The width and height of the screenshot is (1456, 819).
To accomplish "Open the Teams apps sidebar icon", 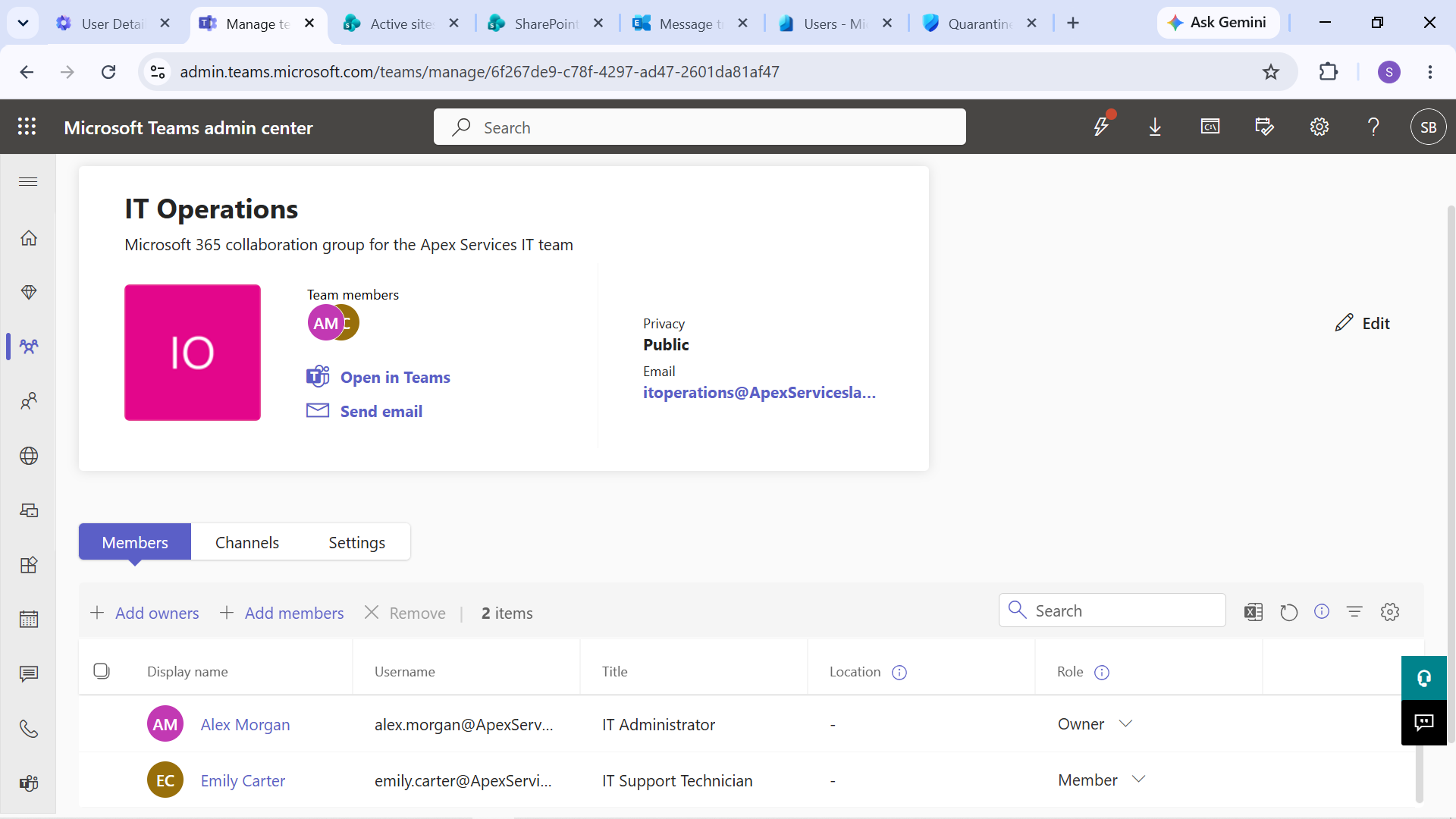I will click(x=29, y=565).
